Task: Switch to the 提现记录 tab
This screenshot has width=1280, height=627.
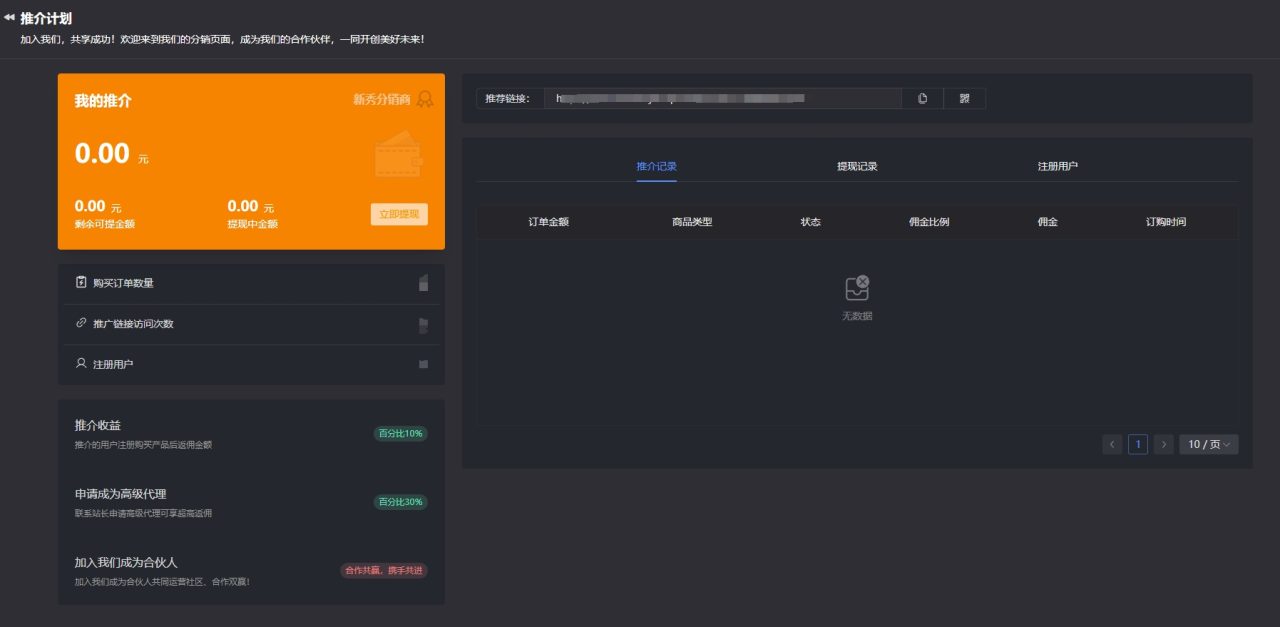Action: [857, 166]
